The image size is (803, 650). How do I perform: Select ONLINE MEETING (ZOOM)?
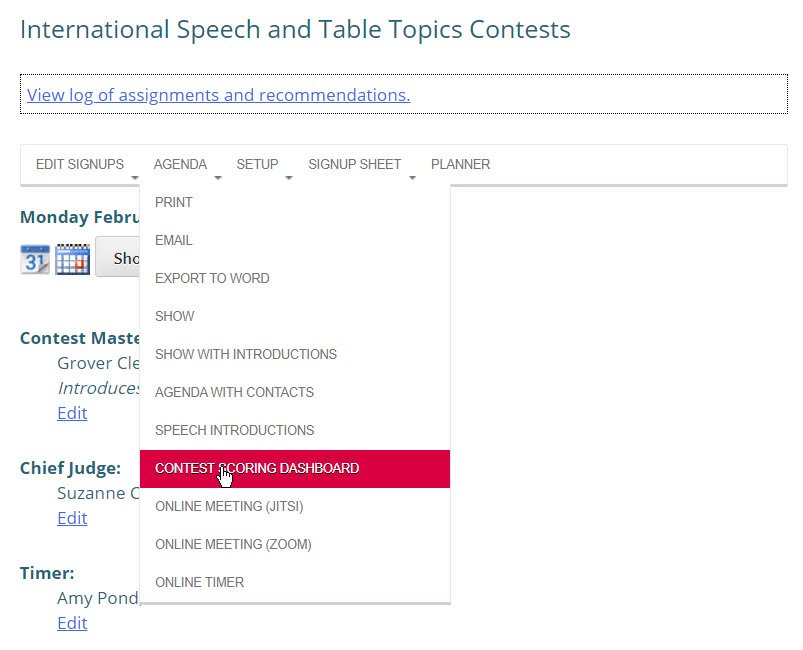coord(233,544)
